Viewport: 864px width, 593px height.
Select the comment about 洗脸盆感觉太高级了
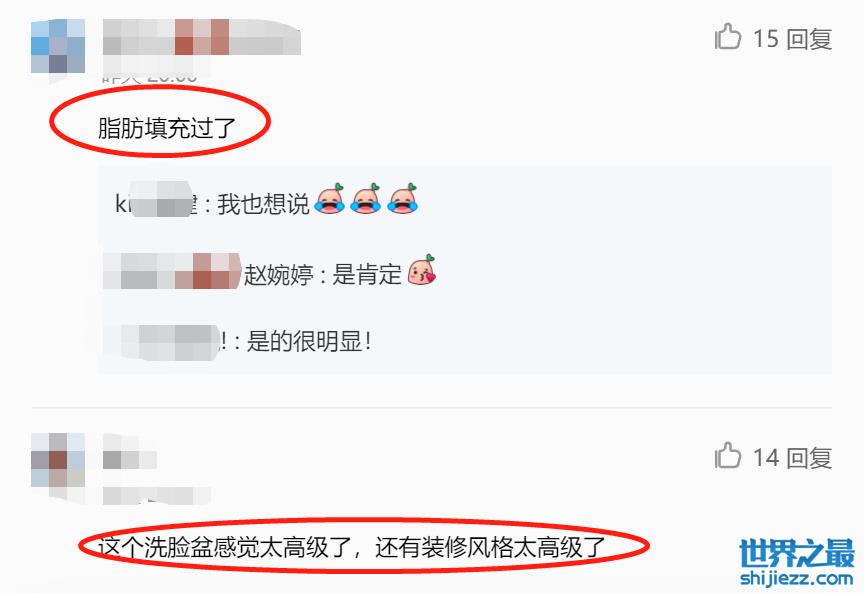pyautogui.click(x=353, y=547)
